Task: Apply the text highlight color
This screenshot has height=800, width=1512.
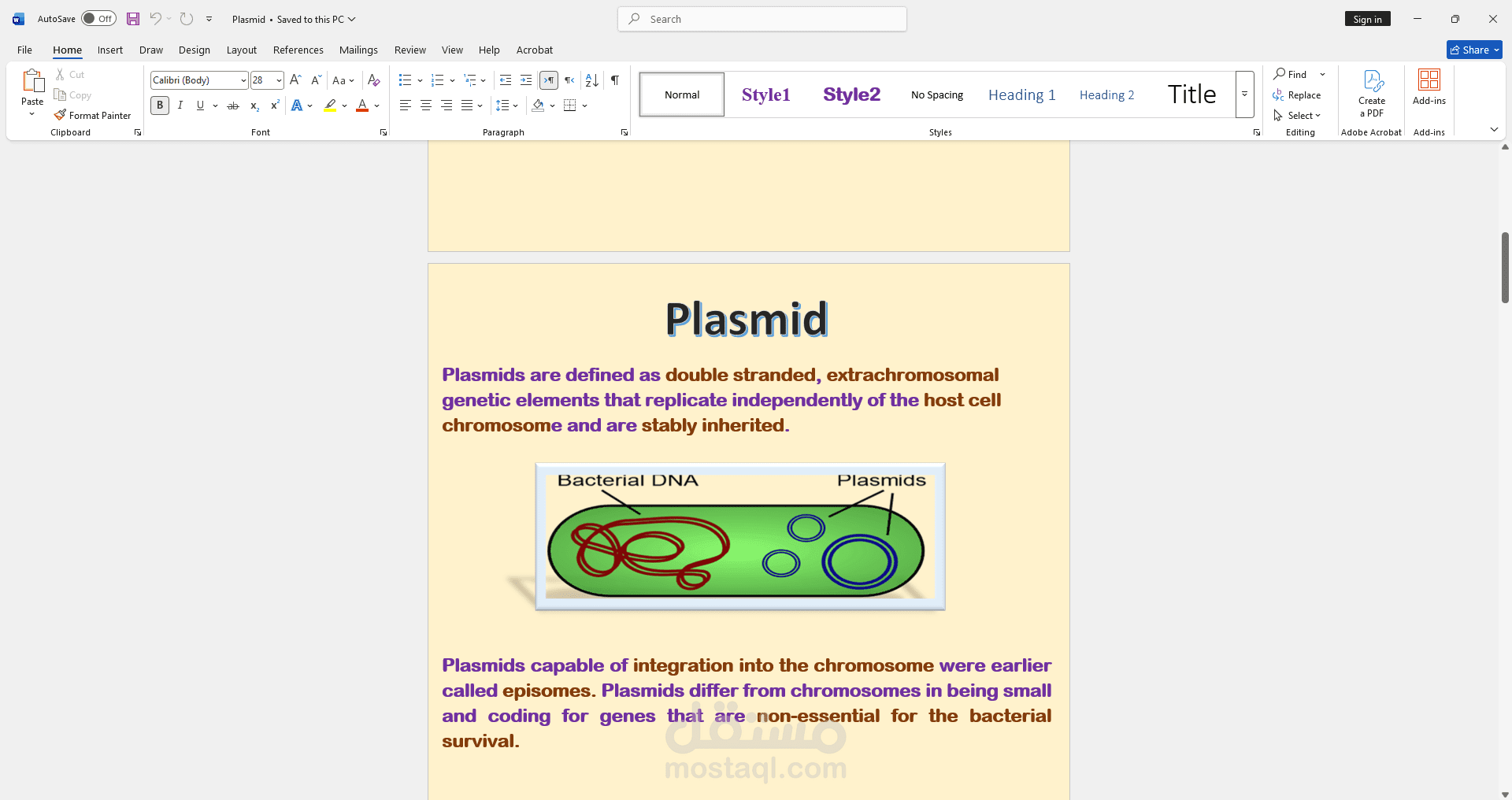Action: pos(330,106)
